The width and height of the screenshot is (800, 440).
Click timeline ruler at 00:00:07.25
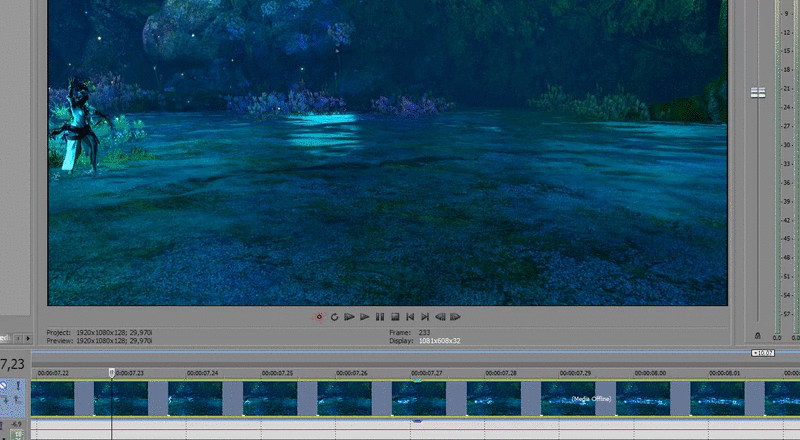278,373
